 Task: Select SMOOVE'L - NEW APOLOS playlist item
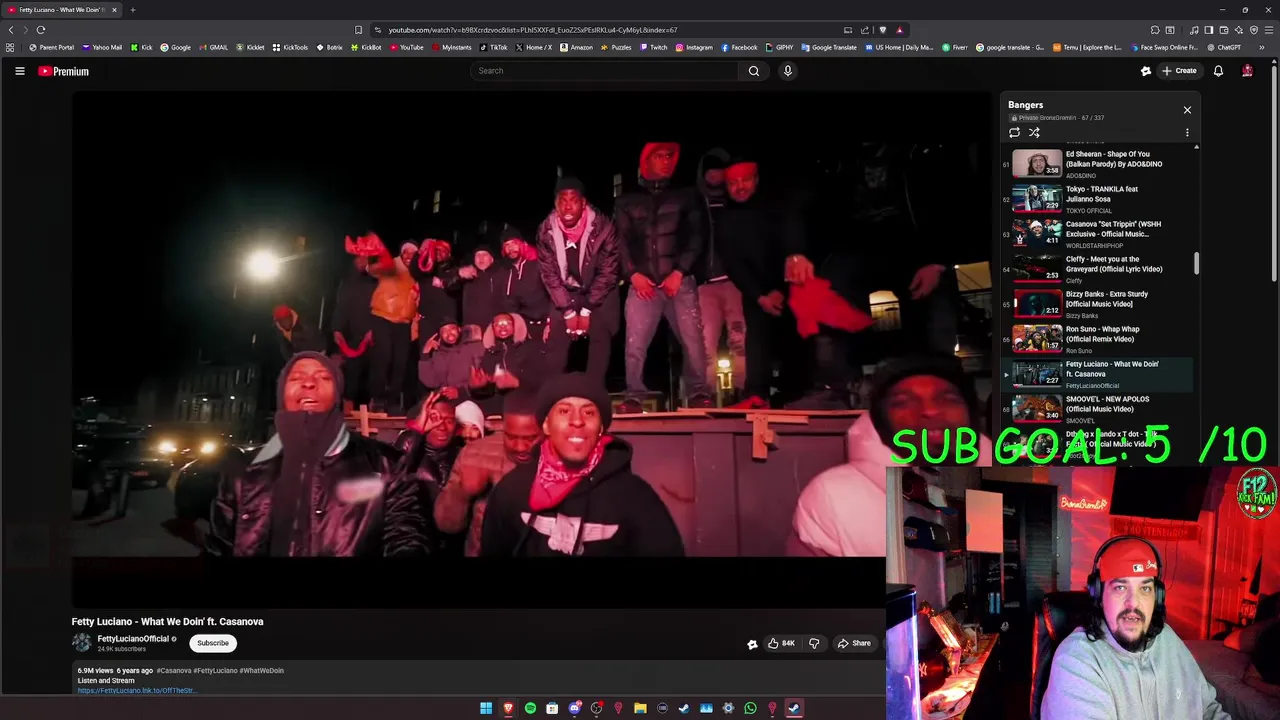point(1098,408)
